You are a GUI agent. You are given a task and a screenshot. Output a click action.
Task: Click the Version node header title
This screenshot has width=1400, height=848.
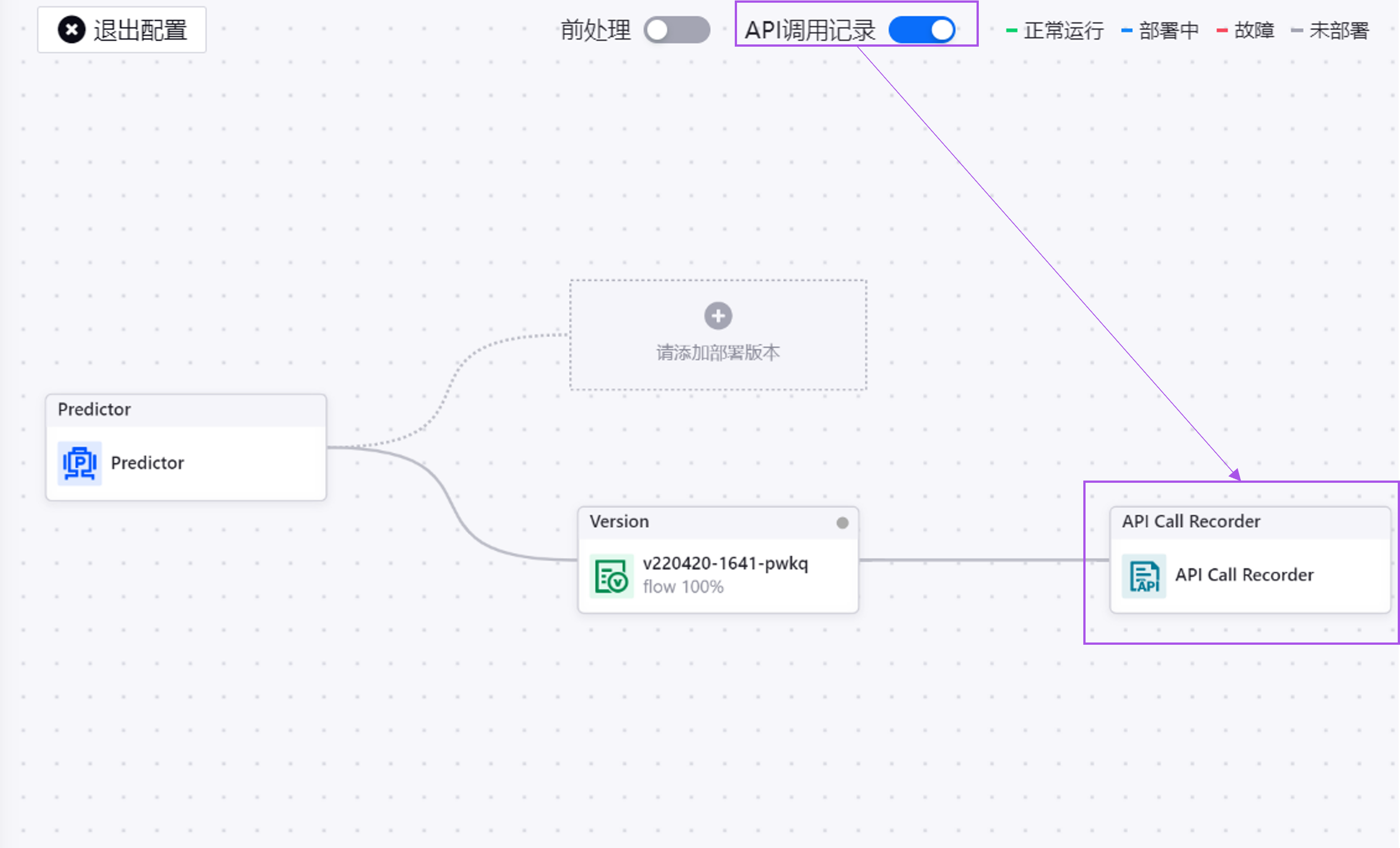coord(619,521)
